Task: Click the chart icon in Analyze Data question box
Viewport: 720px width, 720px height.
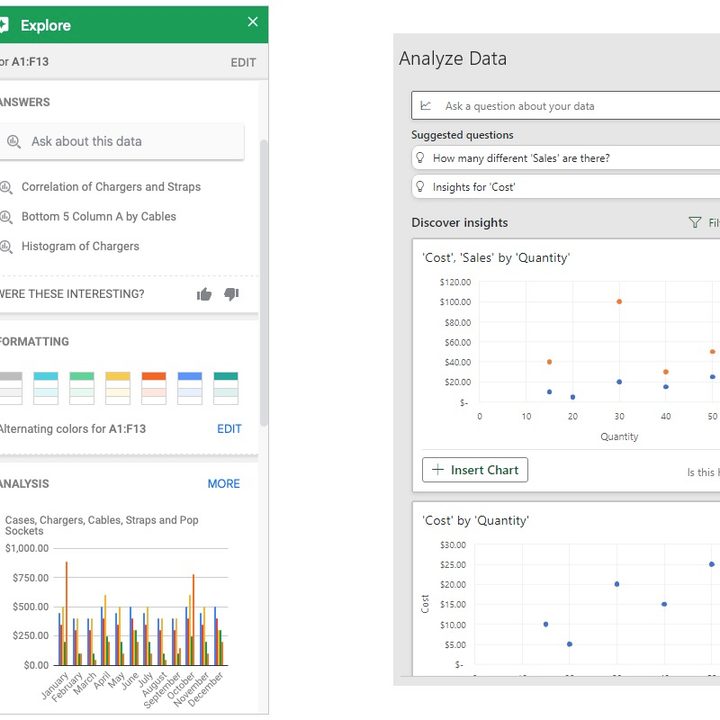Action: pyautogui.click(x=426, y=106)
